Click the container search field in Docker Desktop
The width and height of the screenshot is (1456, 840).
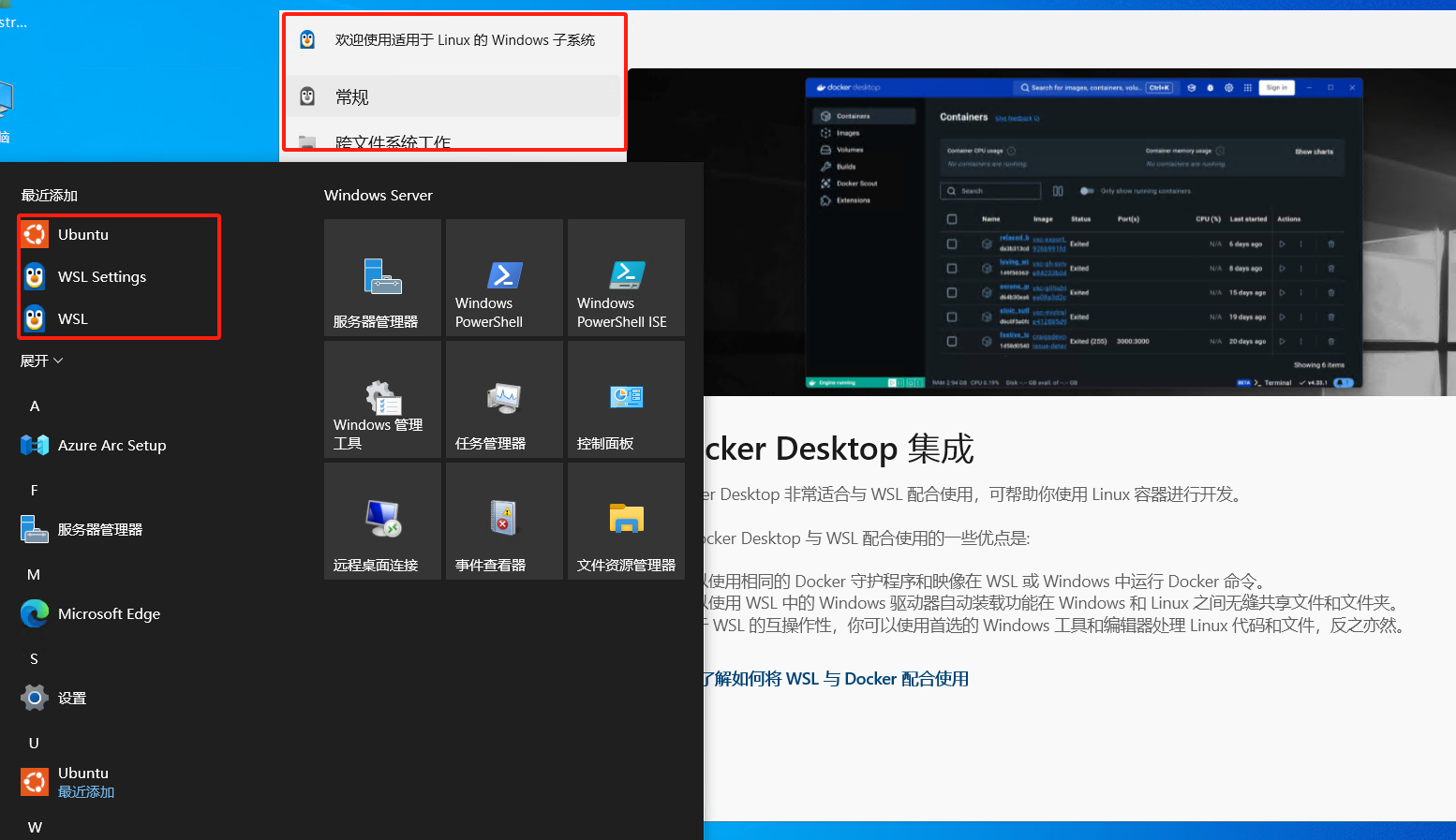(990, 191)
